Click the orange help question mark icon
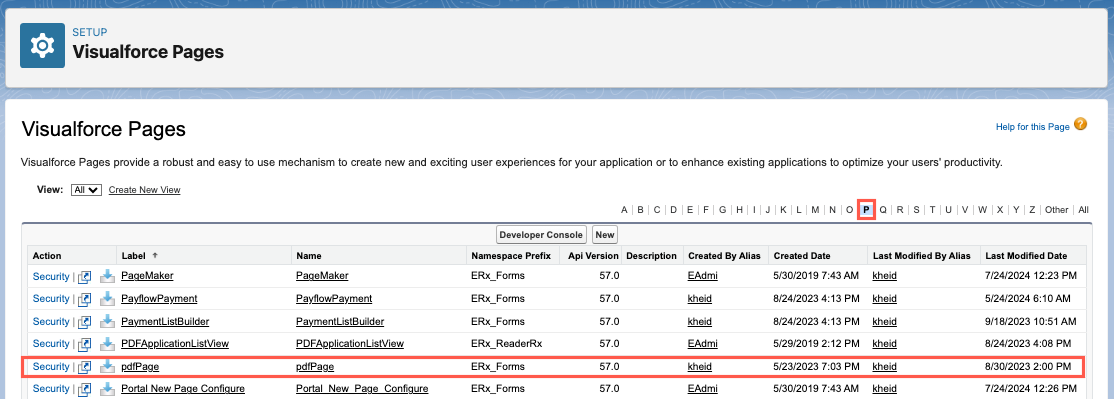 coord(1081,124)
